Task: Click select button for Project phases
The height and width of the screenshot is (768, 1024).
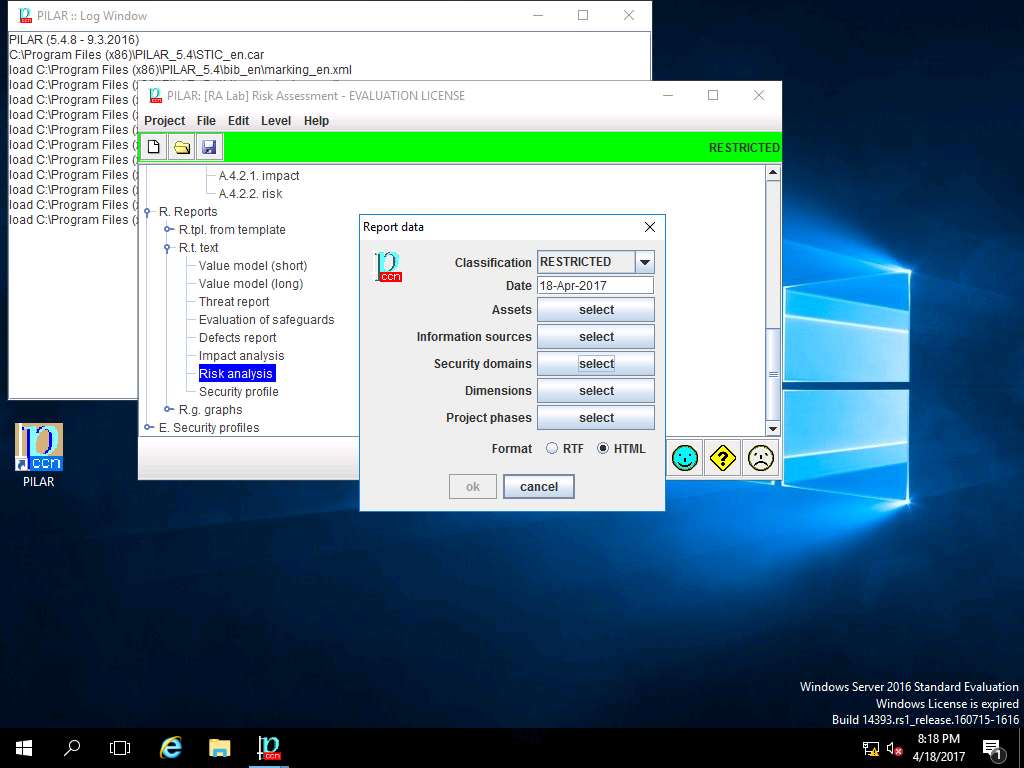Action: (x=596, y=417)
